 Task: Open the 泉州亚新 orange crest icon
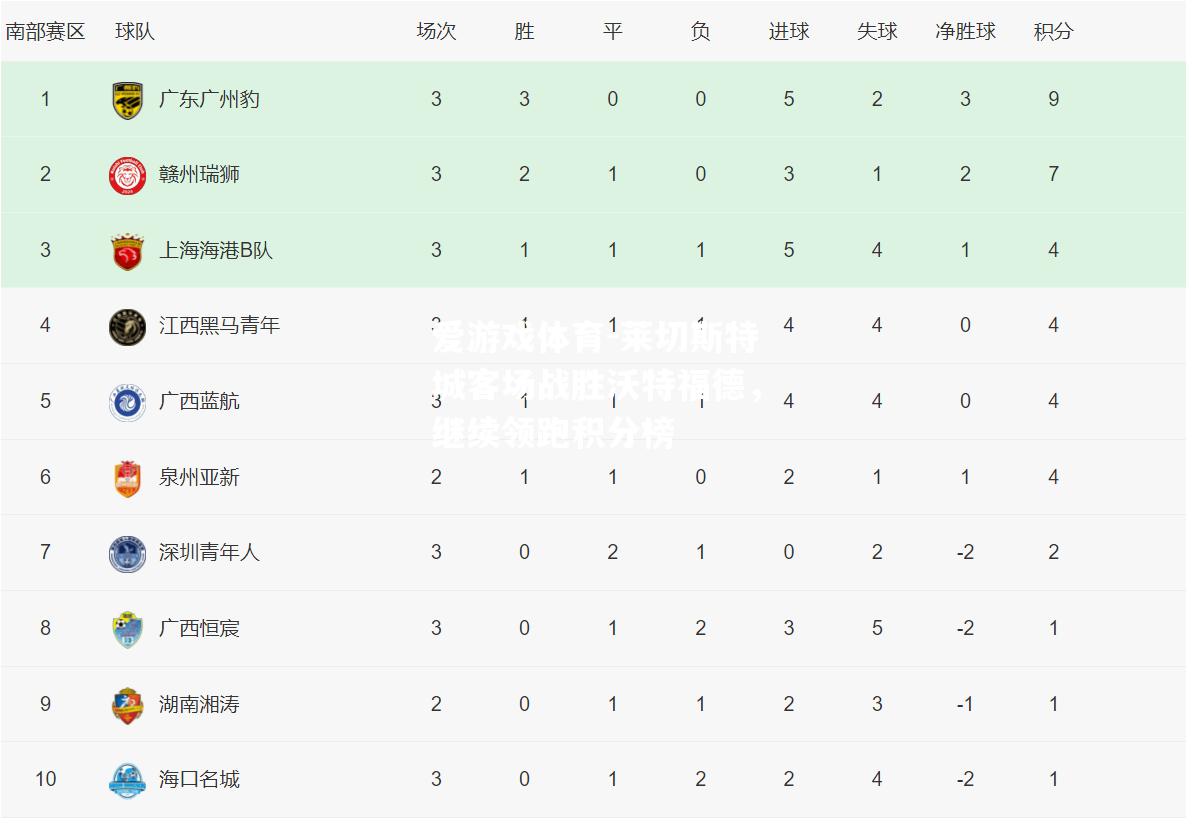pyautogui.click(x=127, y=478)
